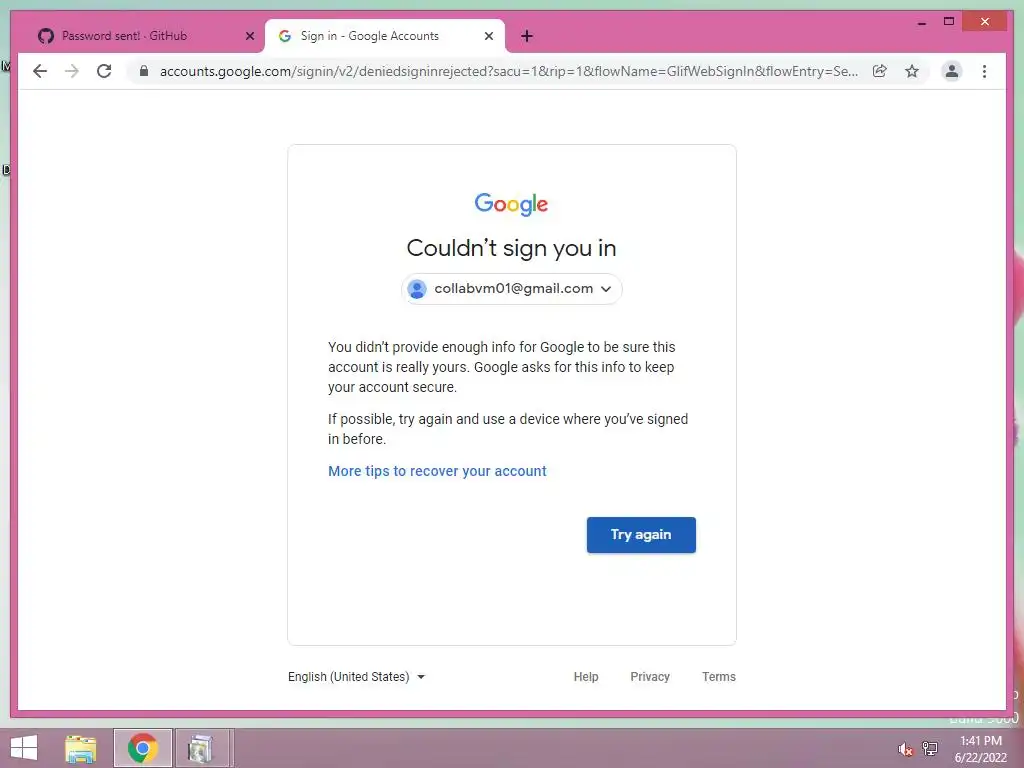
Task: Expand the collabvm01@gmail.com account chooser
Action: pyautogui.click(x=511, y=289)
